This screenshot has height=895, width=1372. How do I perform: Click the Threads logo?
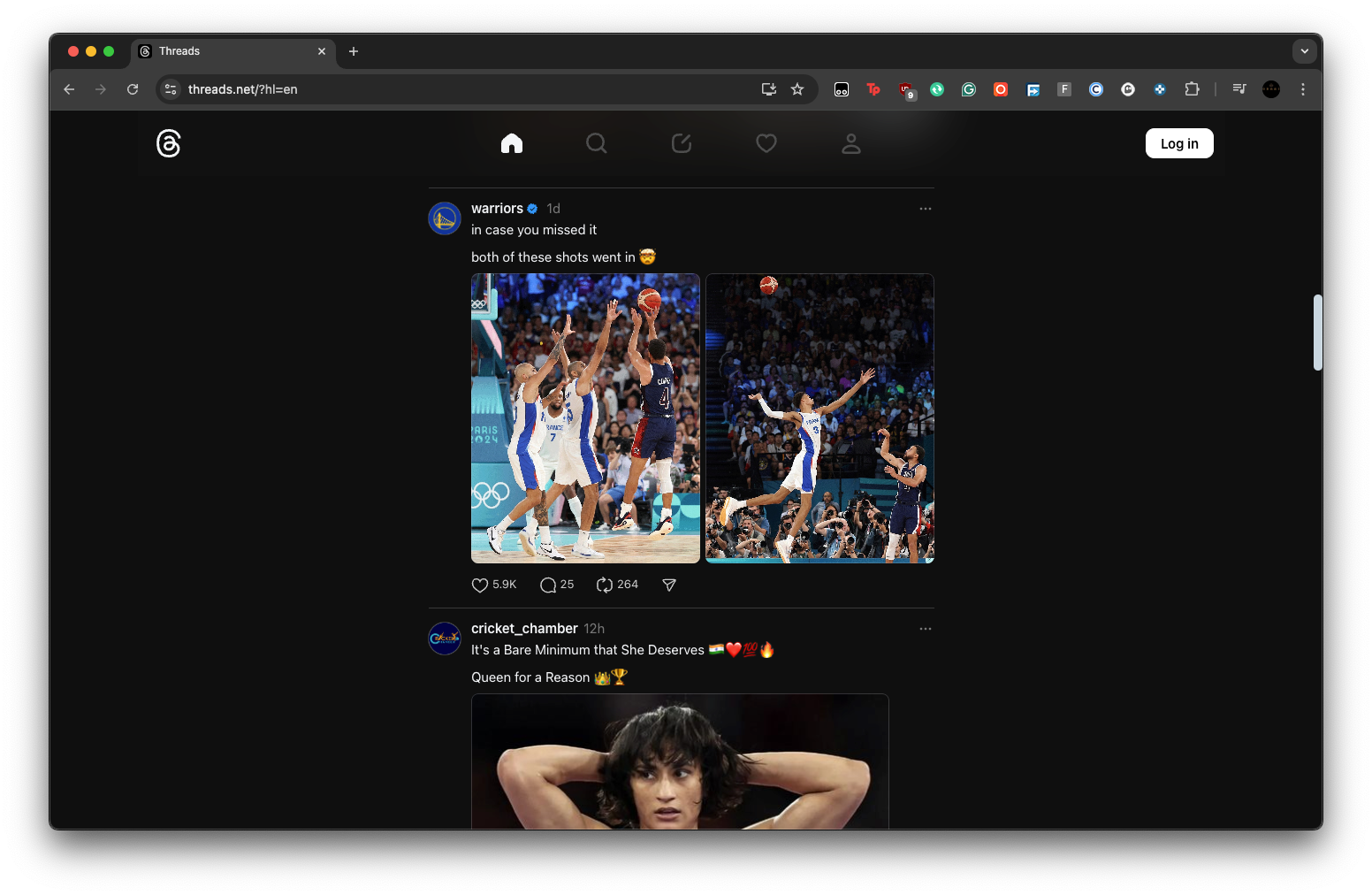tap(168, 143)
